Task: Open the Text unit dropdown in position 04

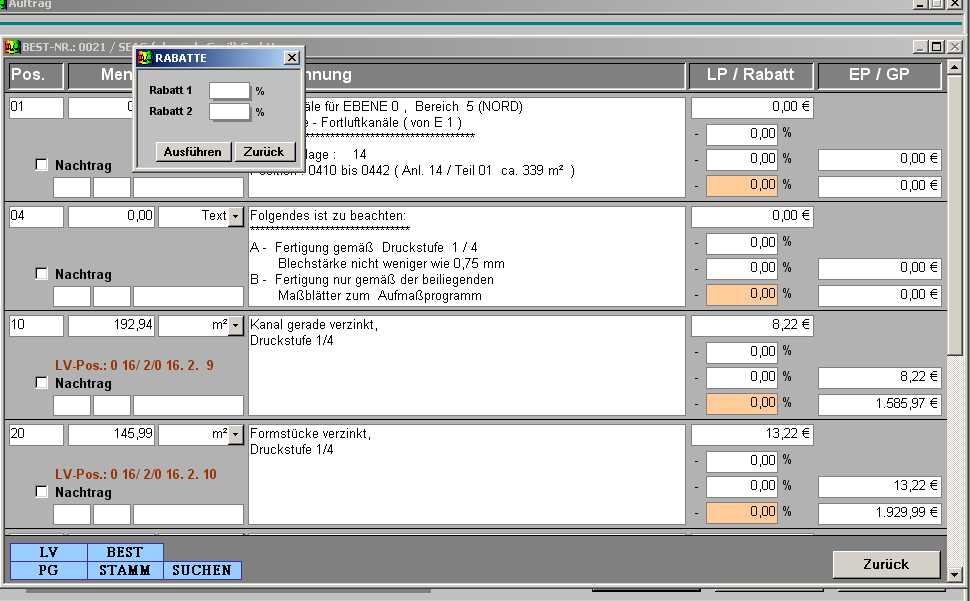Action: pos(236,217)
